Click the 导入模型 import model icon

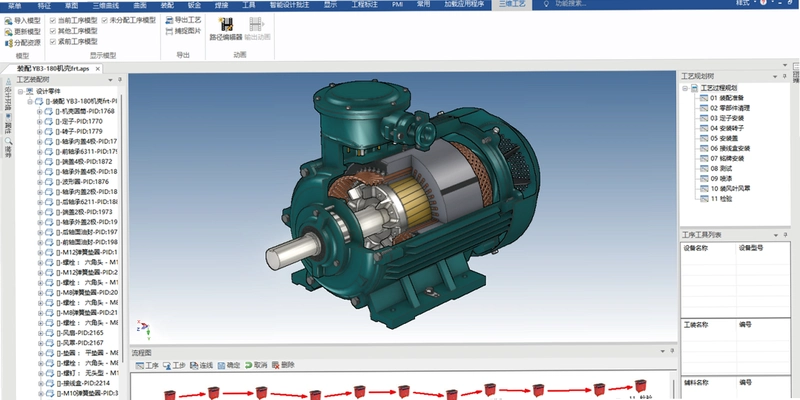click(8, 21)
